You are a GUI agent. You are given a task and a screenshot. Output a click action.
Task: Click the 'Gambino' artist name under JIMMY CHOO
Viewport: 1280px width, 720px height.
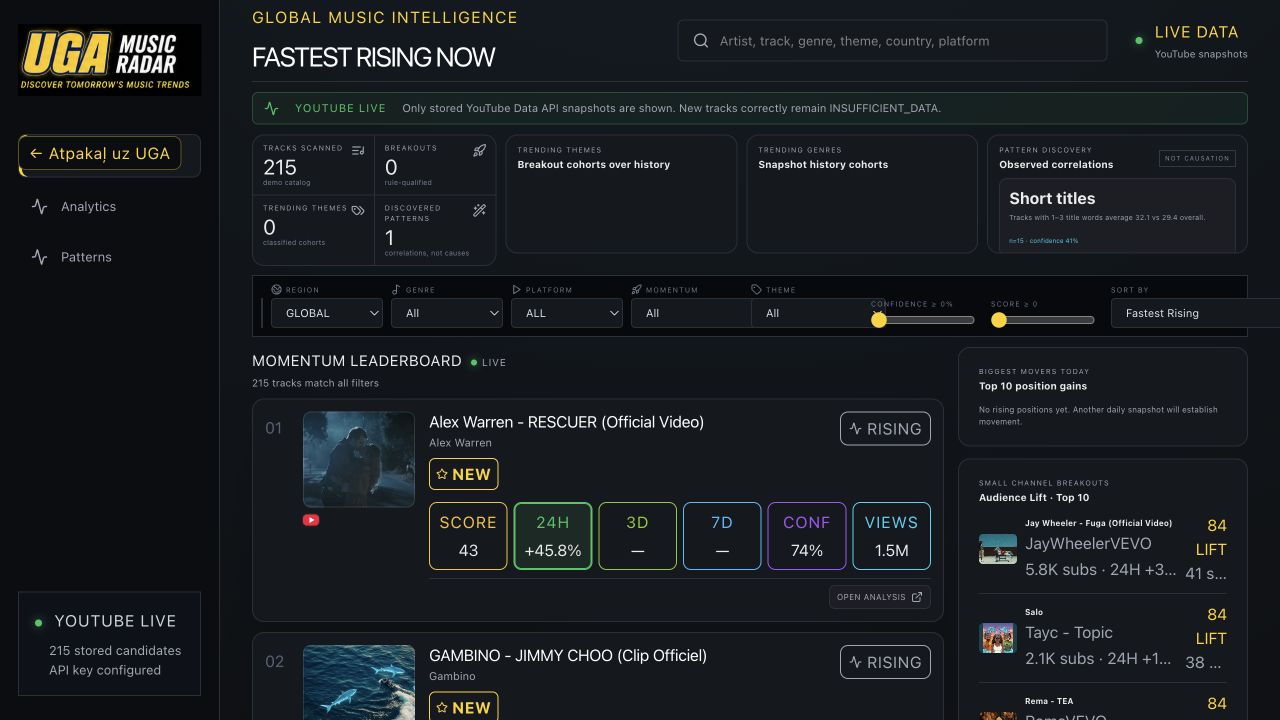pos(452,676)
